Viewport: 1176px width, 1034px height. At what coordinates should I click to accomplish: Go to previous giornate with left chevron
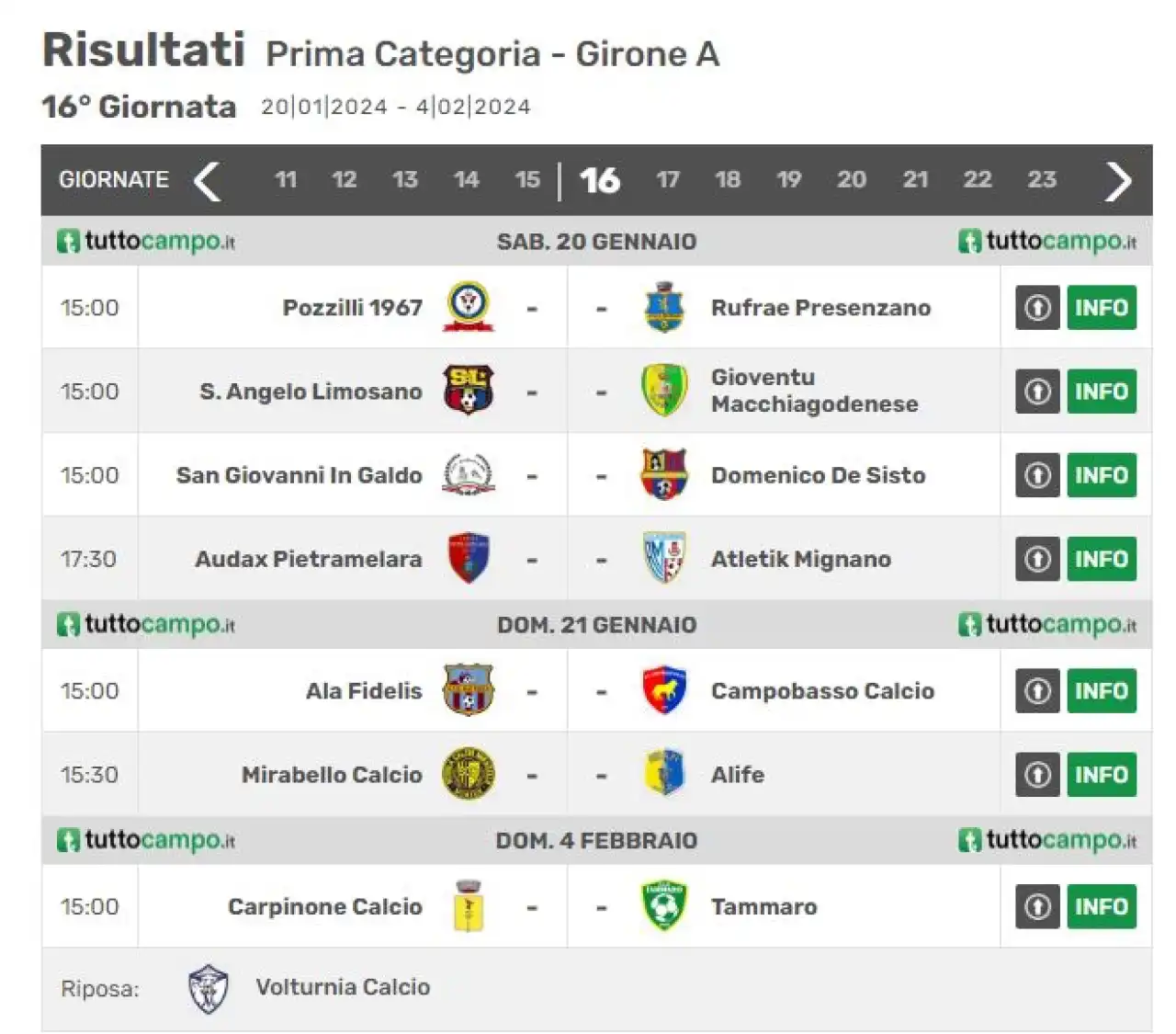pyautogui.click(x=208, y=180)
